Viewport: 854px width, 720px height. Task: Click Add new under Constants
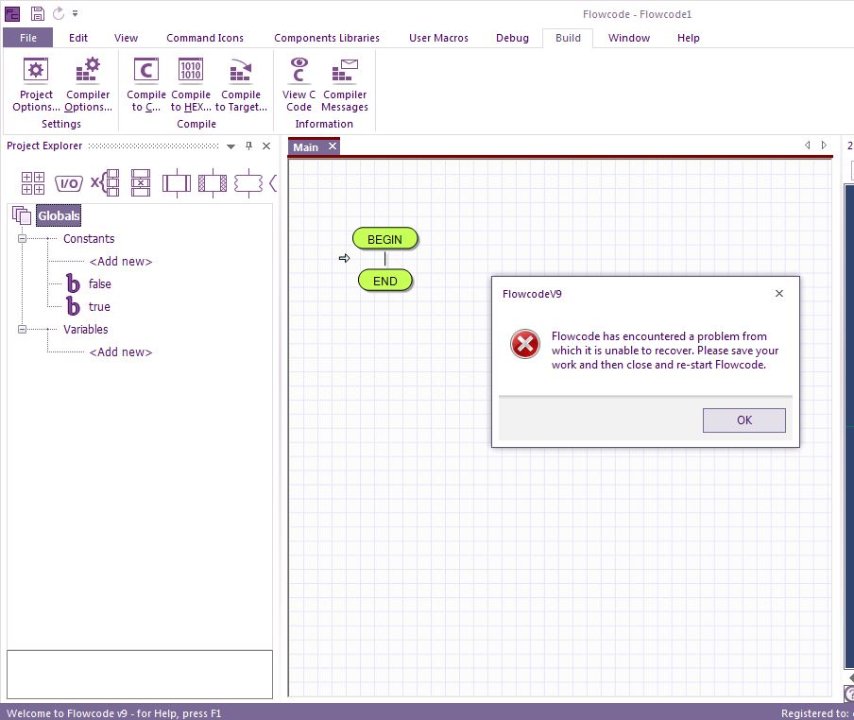point(120,261)
